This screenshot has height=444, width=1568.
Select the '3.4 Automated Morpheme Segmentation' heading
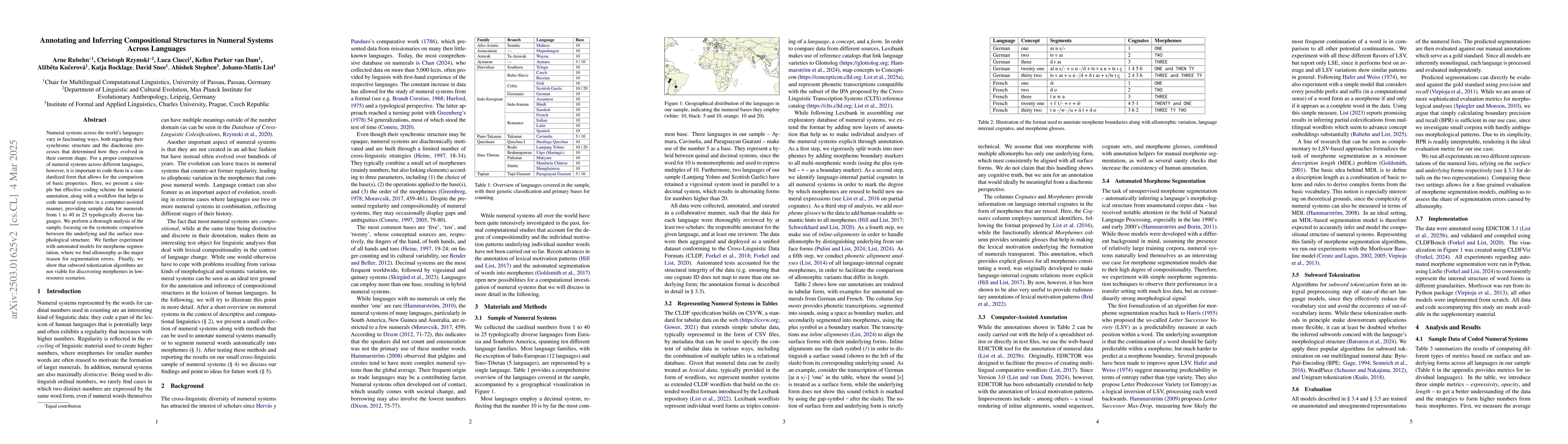point(1154,181)
